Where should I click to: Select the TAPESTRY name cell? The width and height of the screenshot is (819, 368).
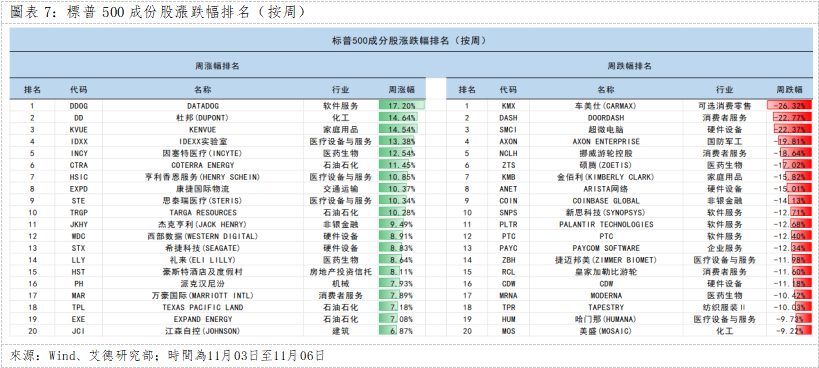tap(605, 307)
